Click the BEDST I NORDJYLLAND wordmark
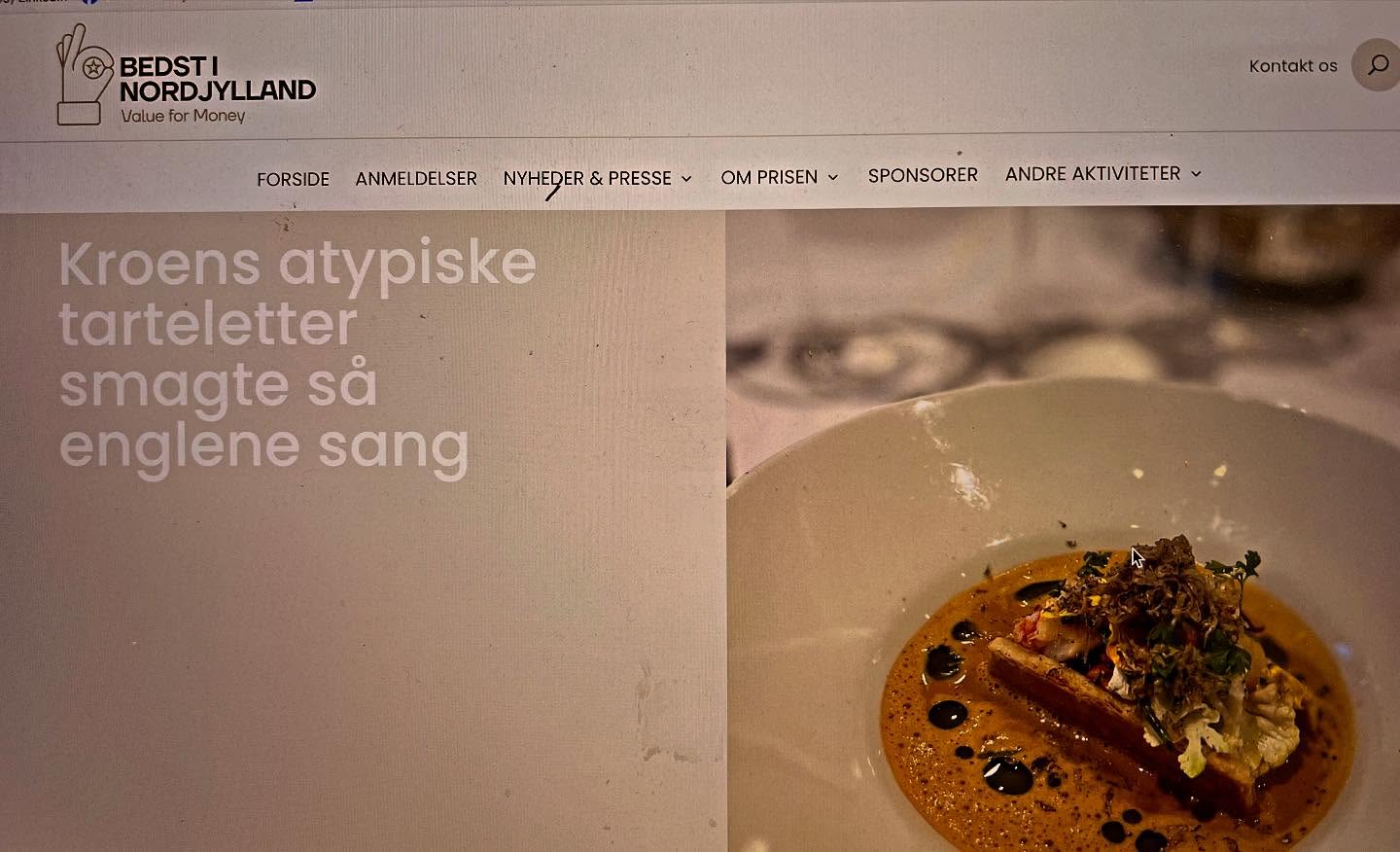This screenshot has width=1400, height=852. tap(218, 79)
